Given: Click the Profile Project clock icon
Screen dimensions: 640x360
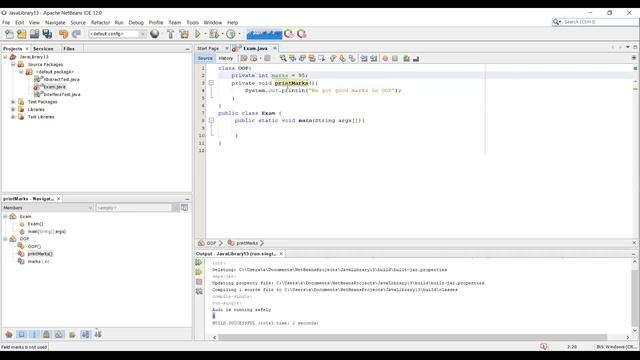Looking at the screenshot, I should (x=231, y=34).
